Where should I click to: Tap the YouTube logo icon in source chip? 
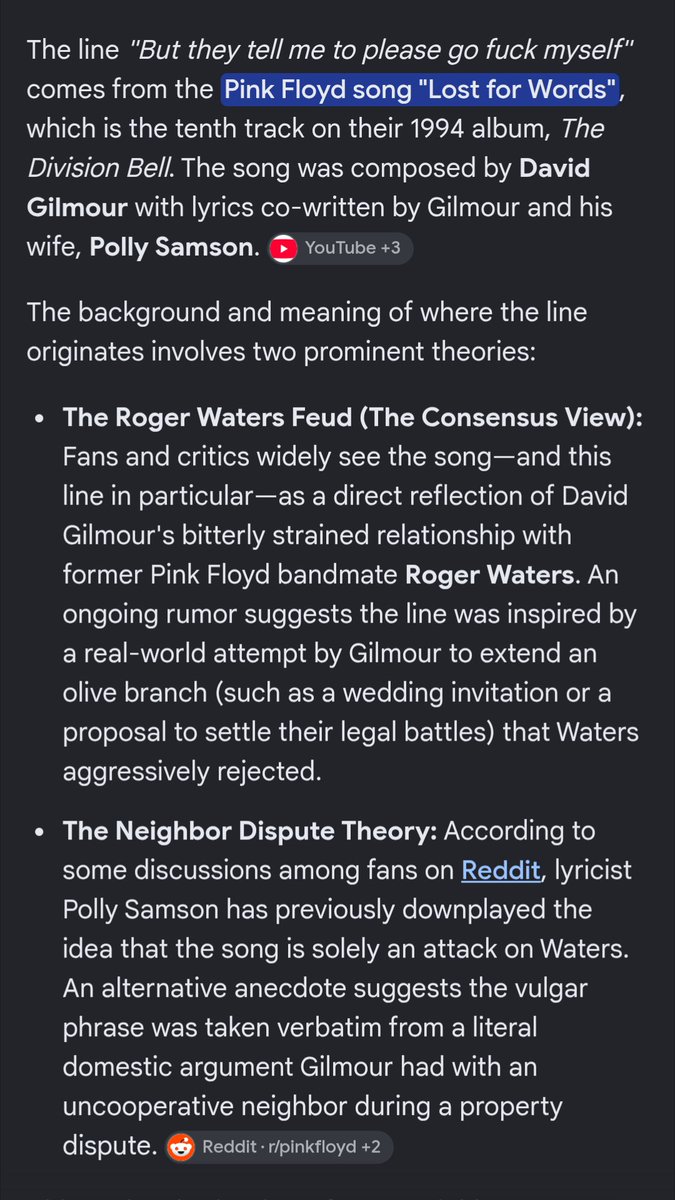tap(285, 247)
